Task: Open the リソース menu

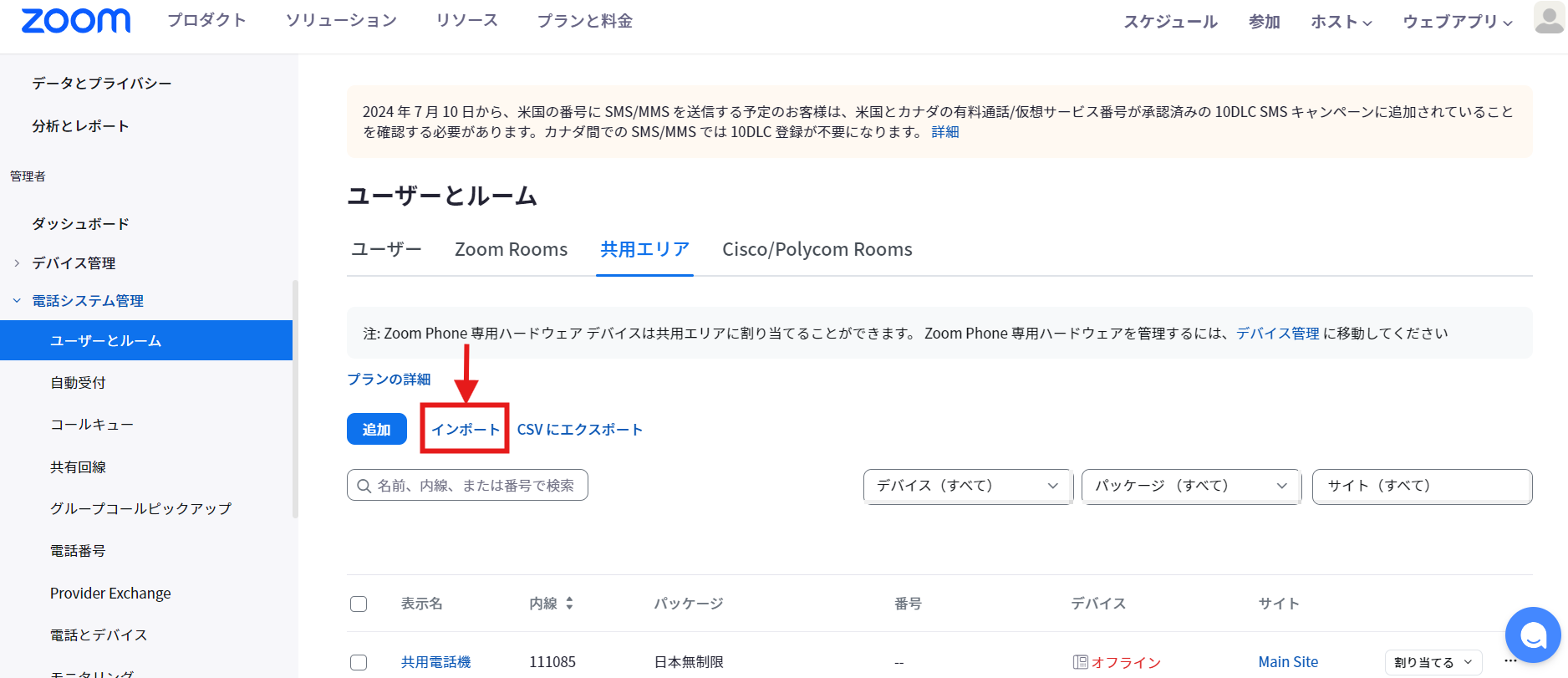Action: pyautogui.click(x=466, y=20)
